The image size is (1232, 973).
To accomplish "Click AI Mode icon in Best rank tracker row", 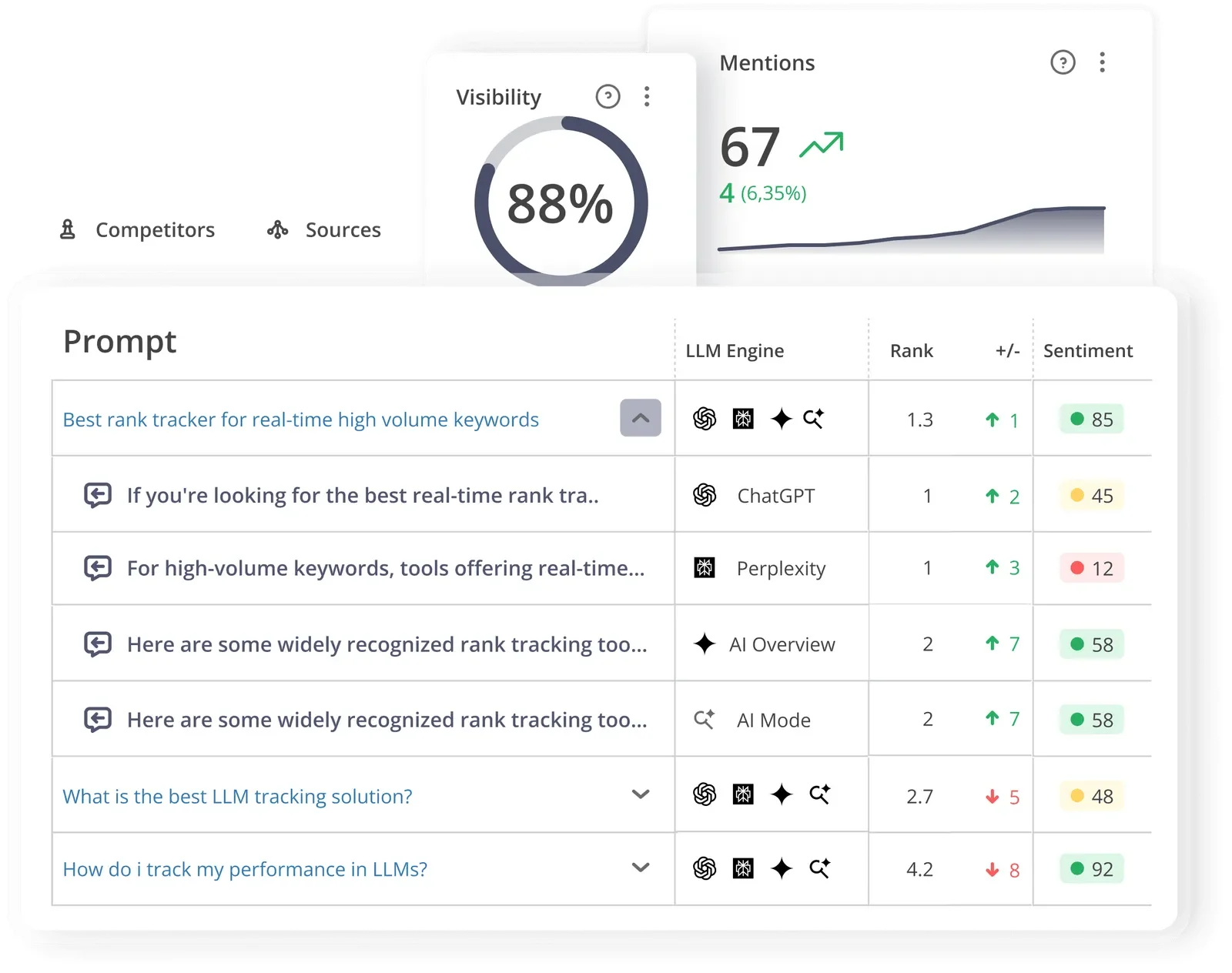I will [x=814, y=418].
